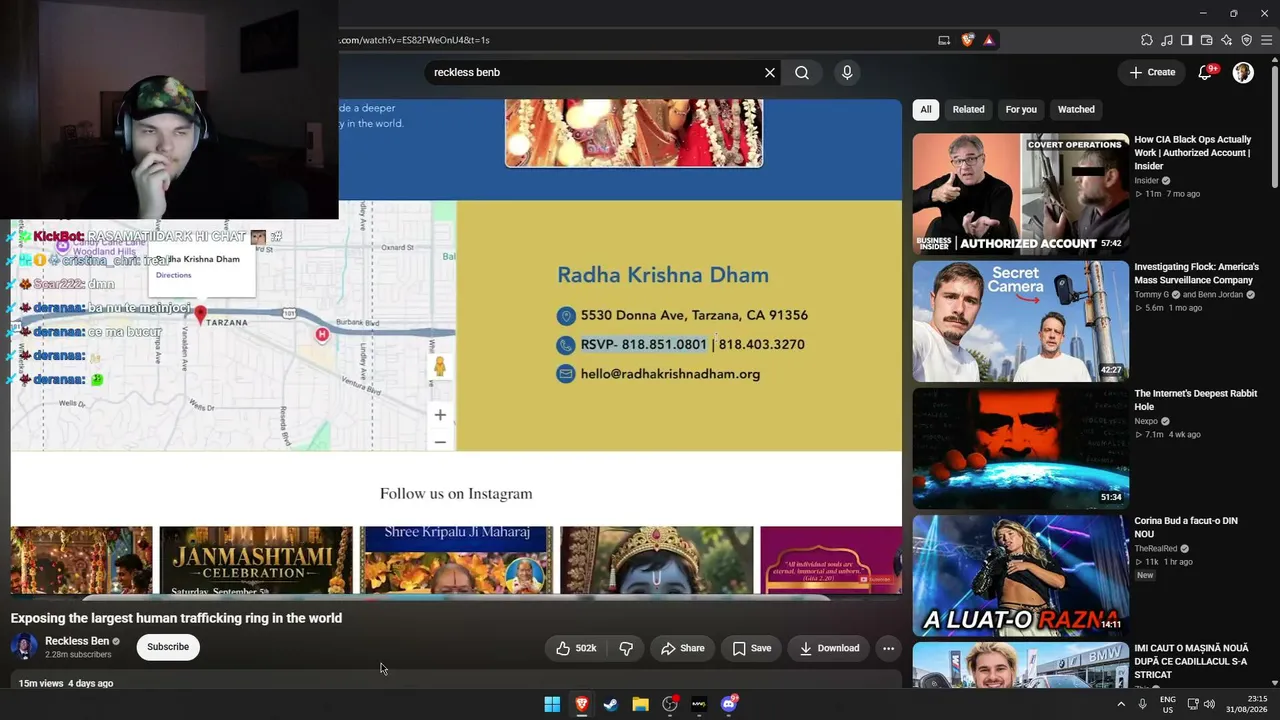
Task: Click the Create button
Action: (1152, 72)
